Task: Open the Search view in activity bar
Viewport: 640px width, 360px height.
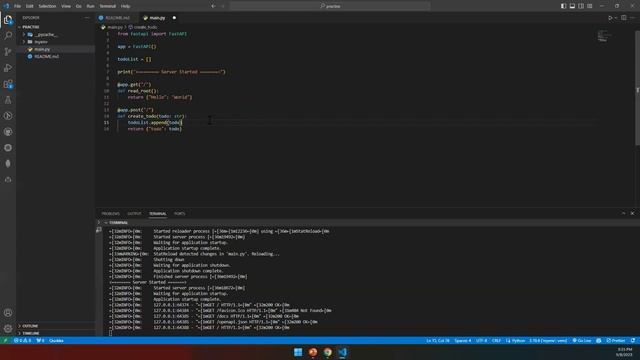Action: (x=8, y=36)
